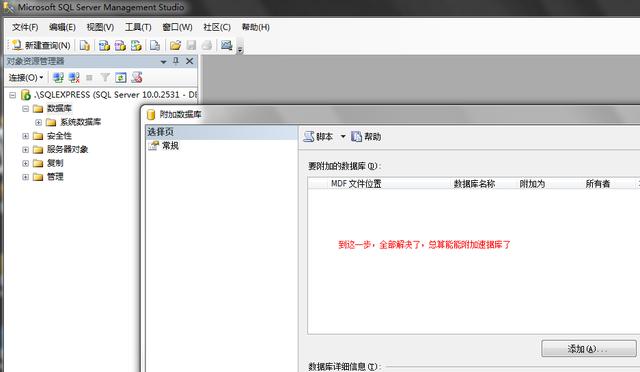
Task: Click the Analysis Services XMLA Query icon
Action: point(136,45)
